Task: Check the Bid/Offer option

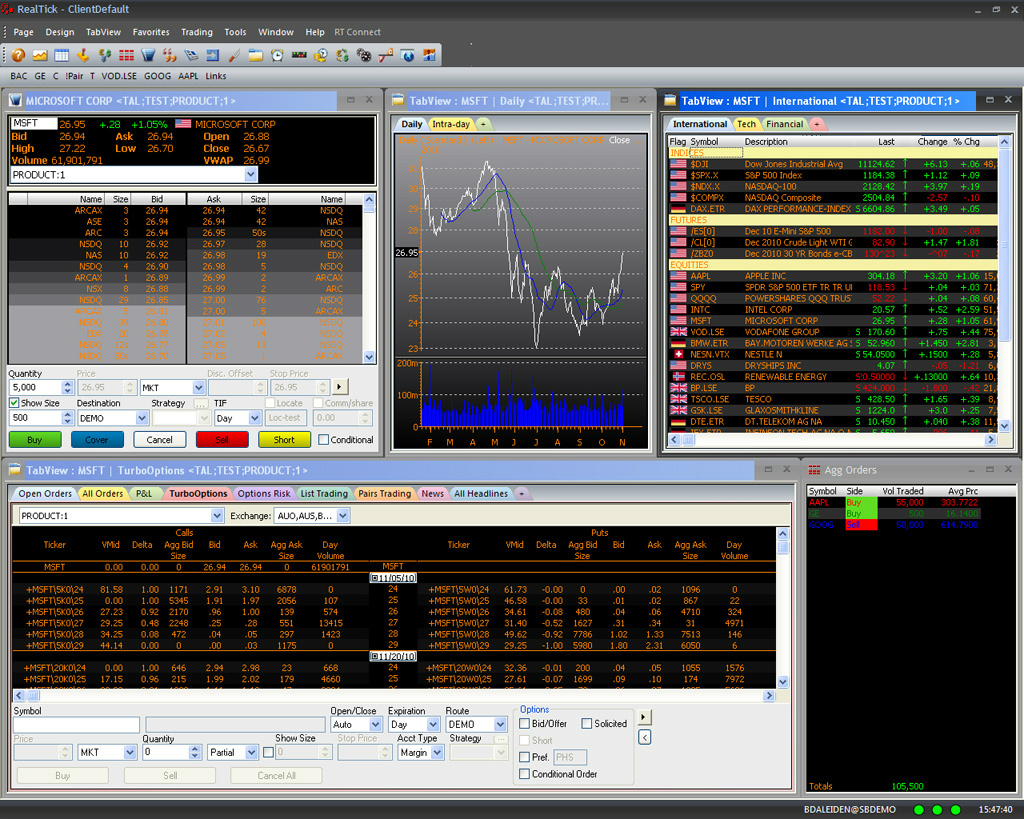Action: (524, 724)
